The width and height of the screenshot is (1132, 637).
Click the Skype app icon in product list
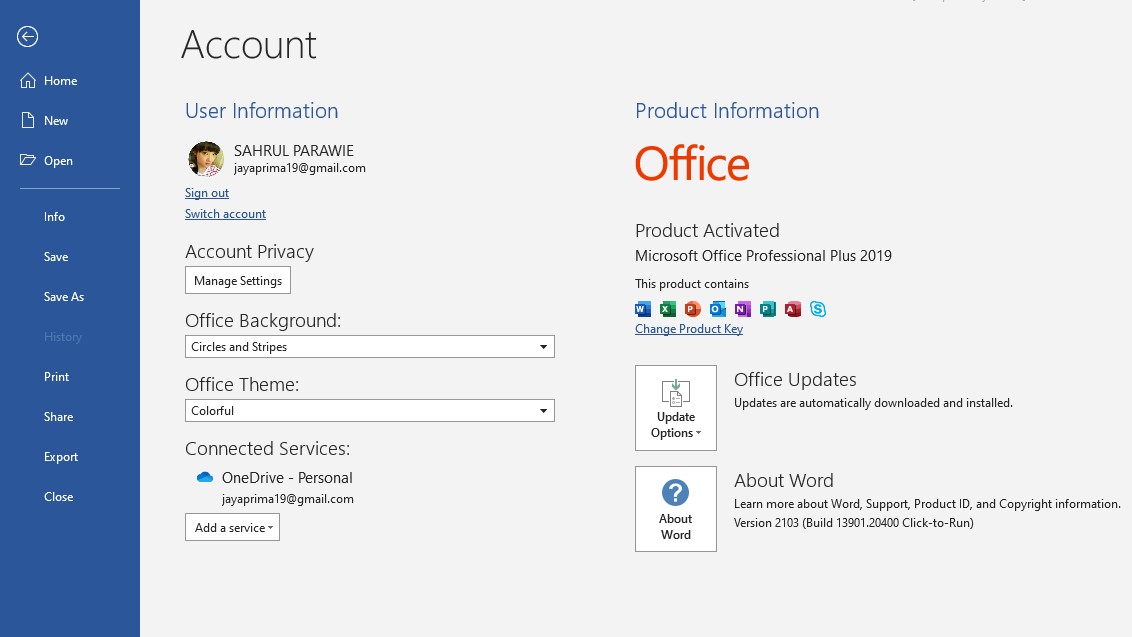(817, 309)
